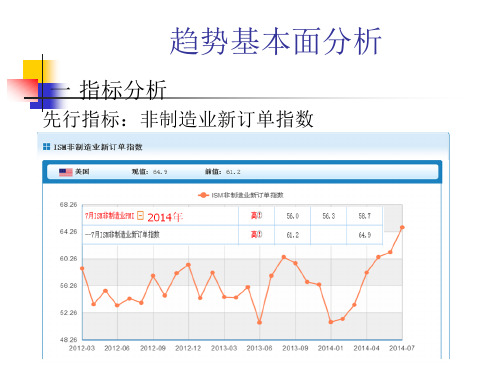Click the table cell 56.0
The width and height of the screenshot is (500, 375).
(x=293, y=216)
